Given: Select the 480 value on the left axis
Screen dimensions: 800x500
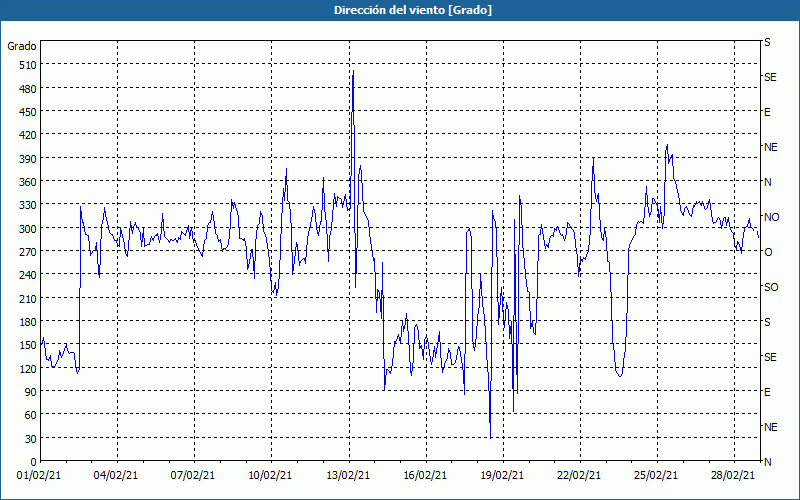Looking at the screenshot, I should [28, 89].
